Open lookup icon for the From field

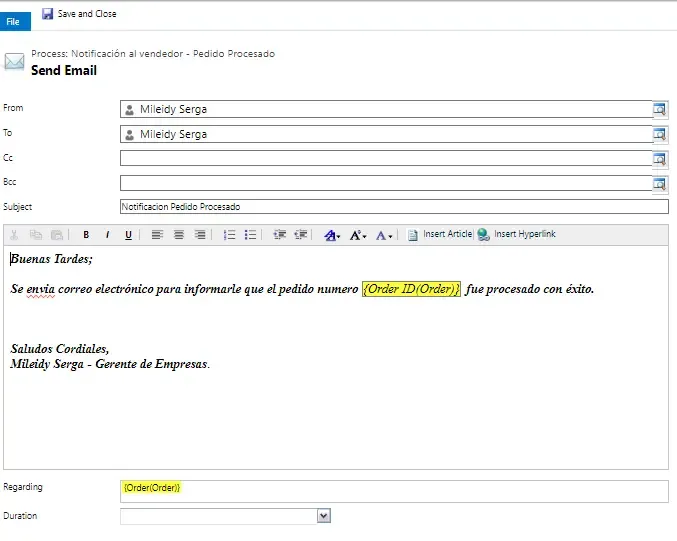click(660, 109)
